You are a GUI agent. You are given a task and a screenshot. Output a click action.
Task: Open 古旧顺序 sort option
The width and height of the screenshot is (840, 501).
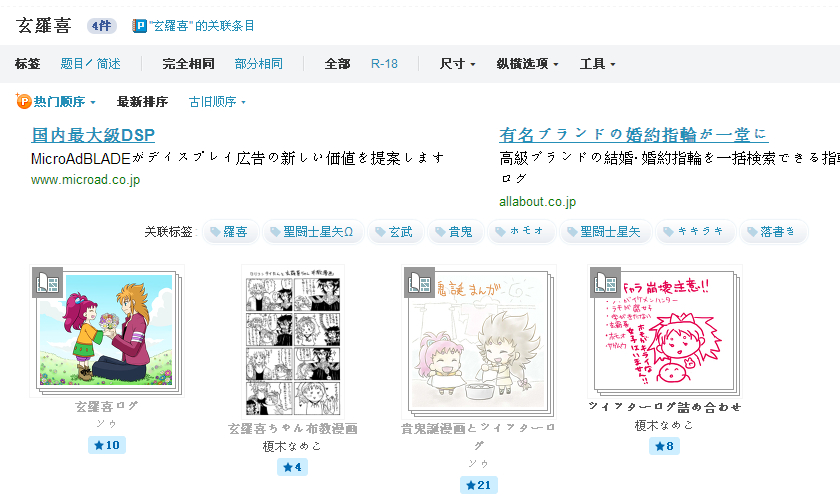click(217, 102)
